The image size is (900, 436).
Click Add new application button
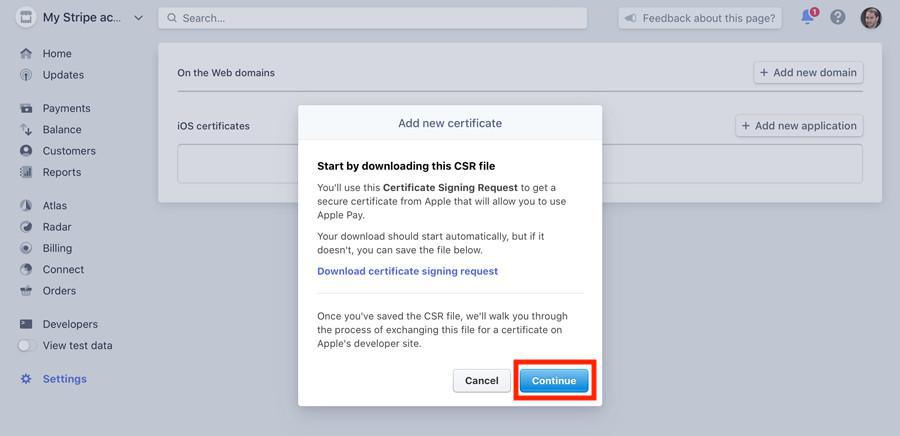pyautogui.click(x=799, y=126)
